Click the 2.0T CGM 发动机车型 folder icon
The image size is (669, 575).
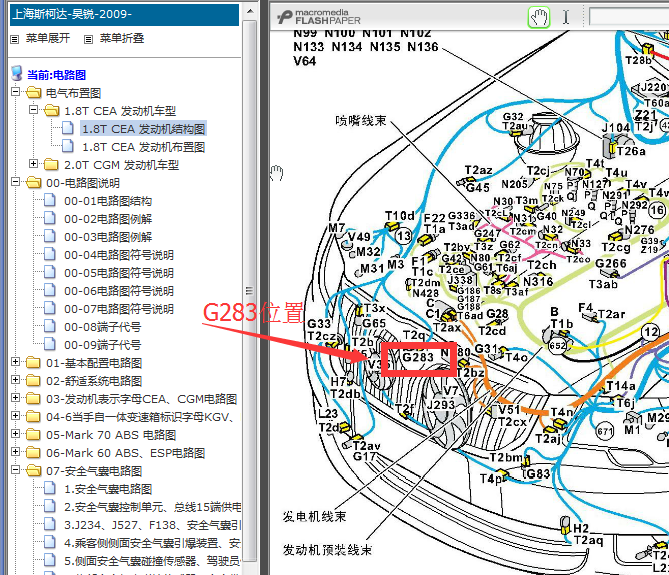51,164
